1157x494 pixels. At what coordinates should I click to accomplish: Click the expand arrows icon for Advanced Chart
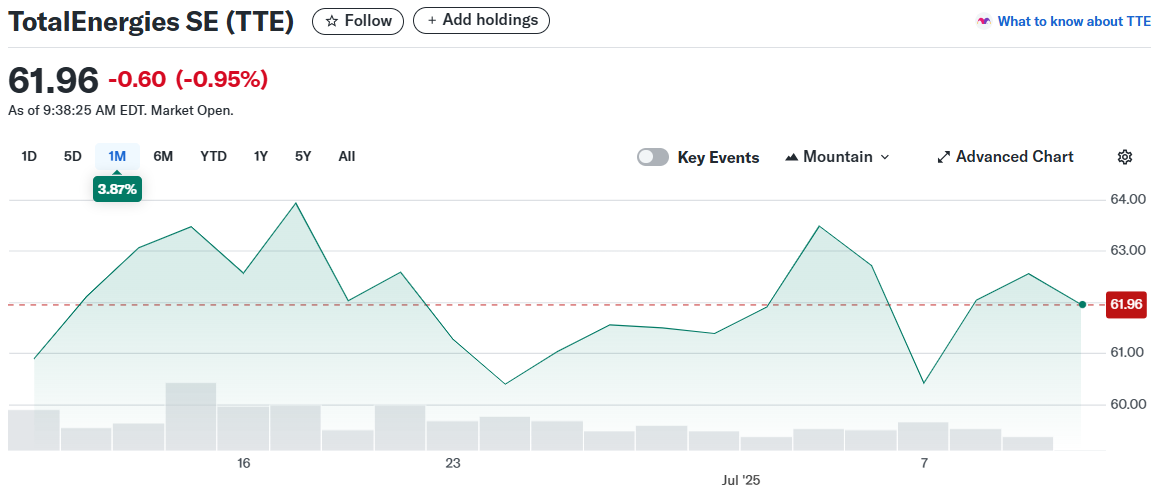point(943,157)
